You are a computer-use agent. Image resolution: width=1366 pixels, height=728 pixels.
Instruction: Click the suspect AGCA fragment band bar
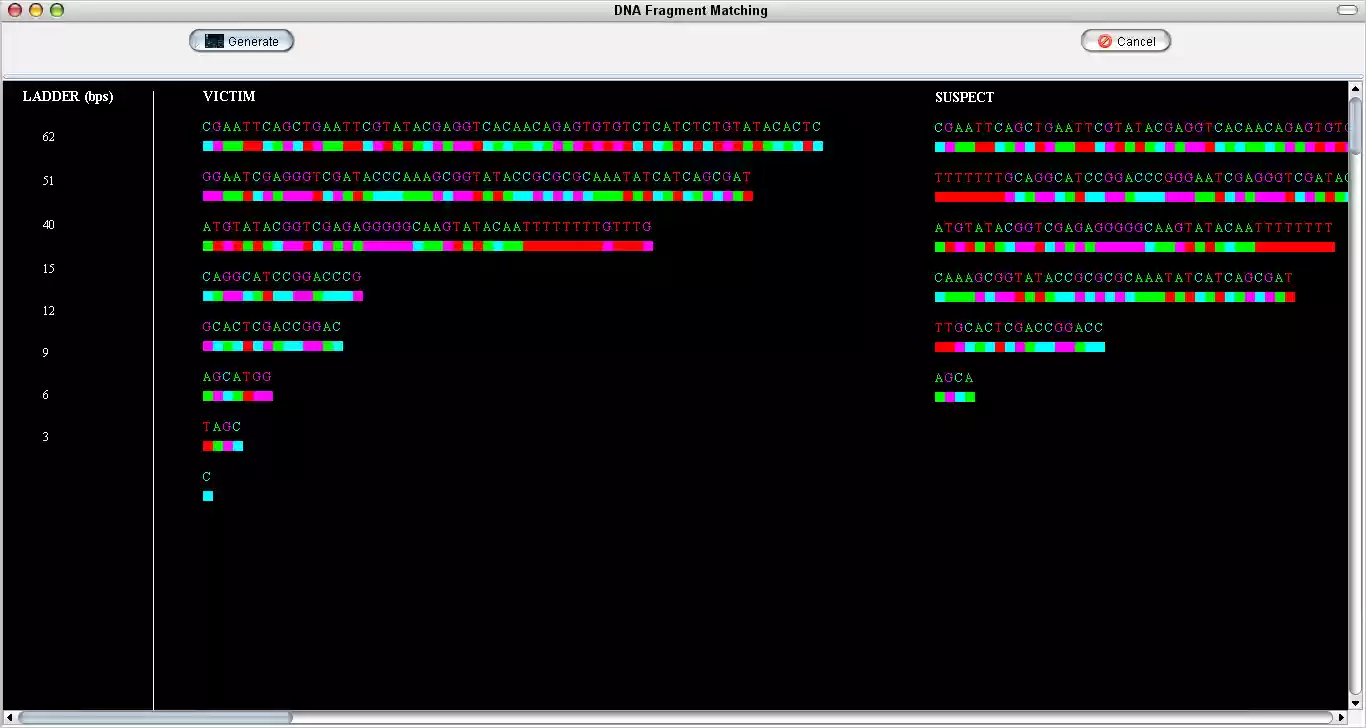point(955,396)
